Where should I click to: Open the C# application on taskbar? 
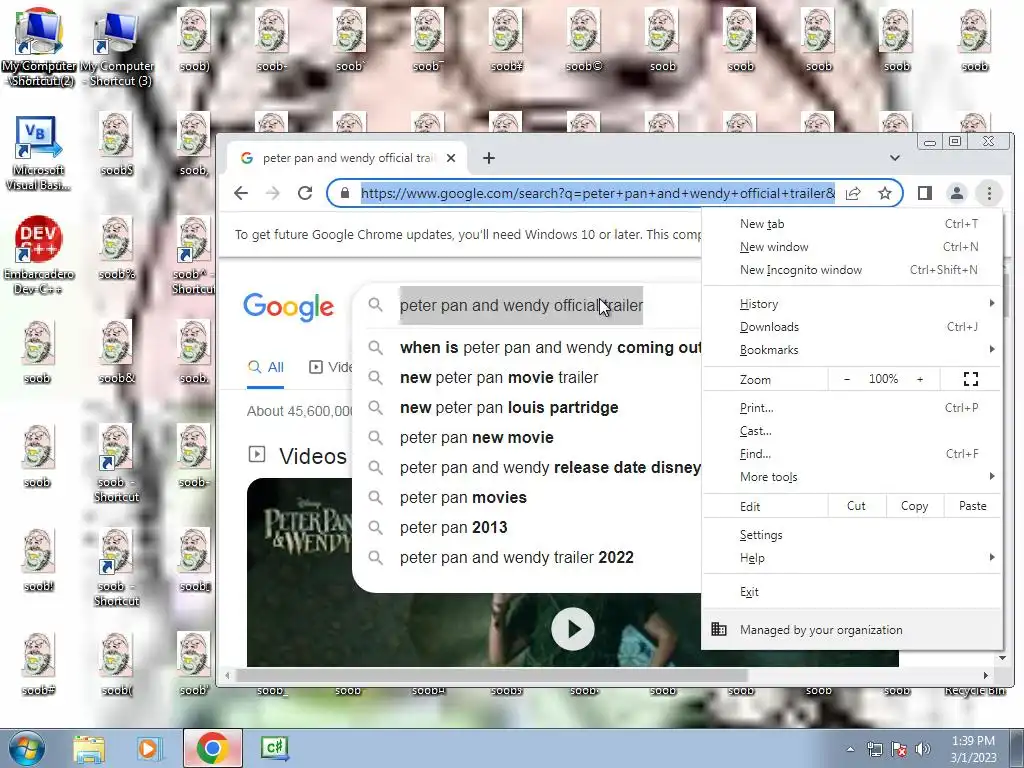pyautogui.click(x=275, y=748)
